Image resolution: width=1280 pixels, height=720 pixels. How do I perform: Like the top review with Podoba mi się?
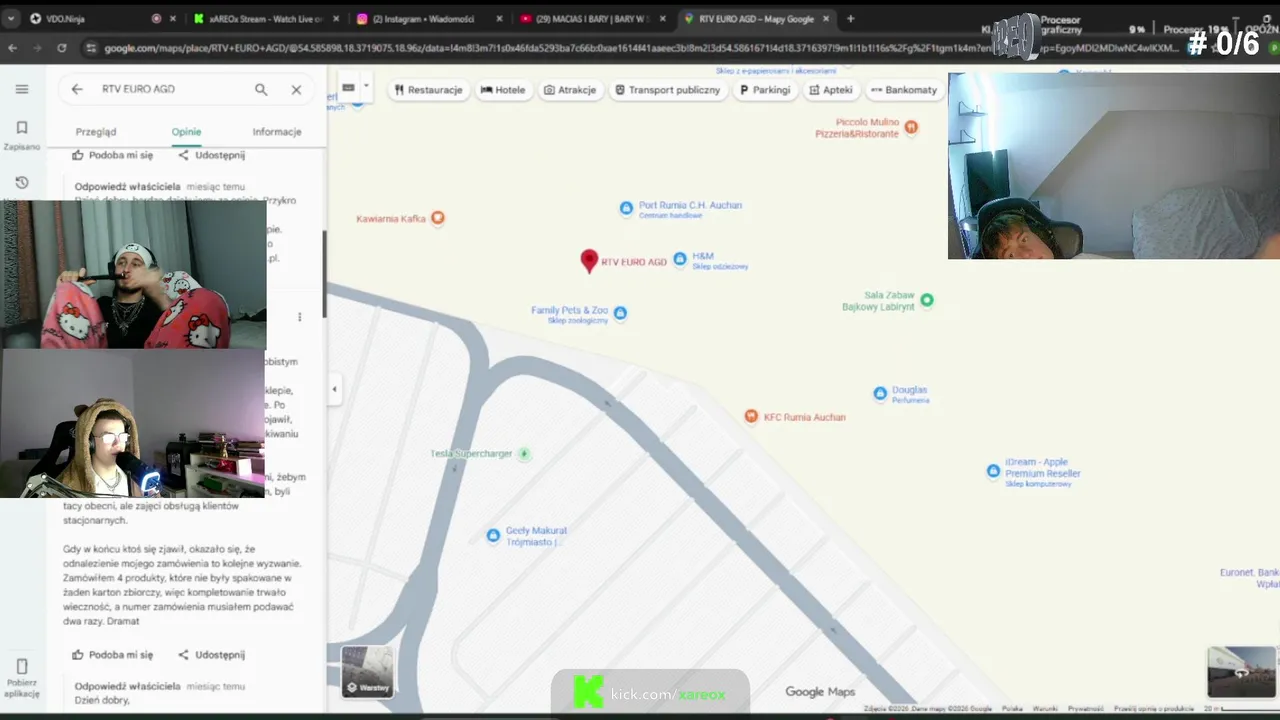click(x=113, y=155)
